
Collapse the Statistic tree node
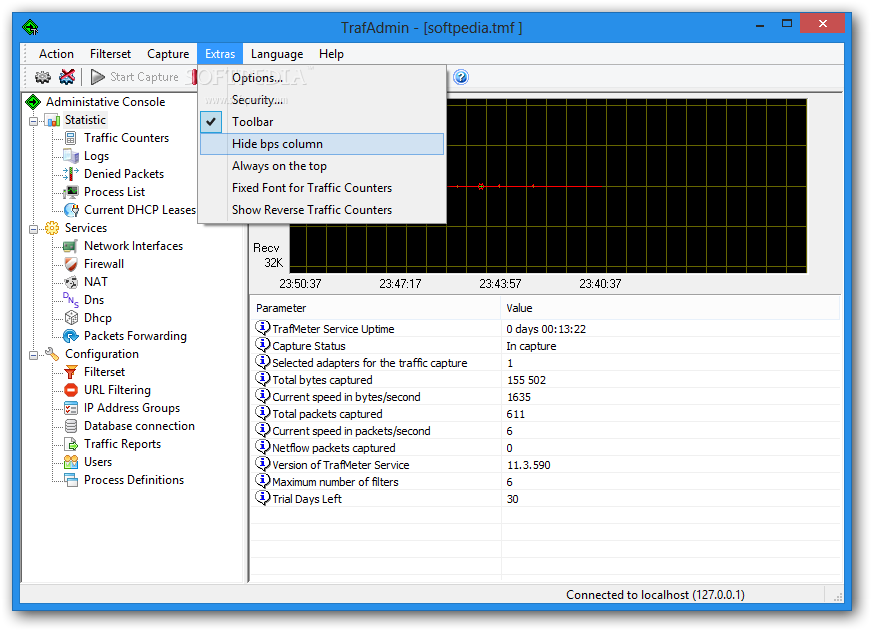pos(33,121)
